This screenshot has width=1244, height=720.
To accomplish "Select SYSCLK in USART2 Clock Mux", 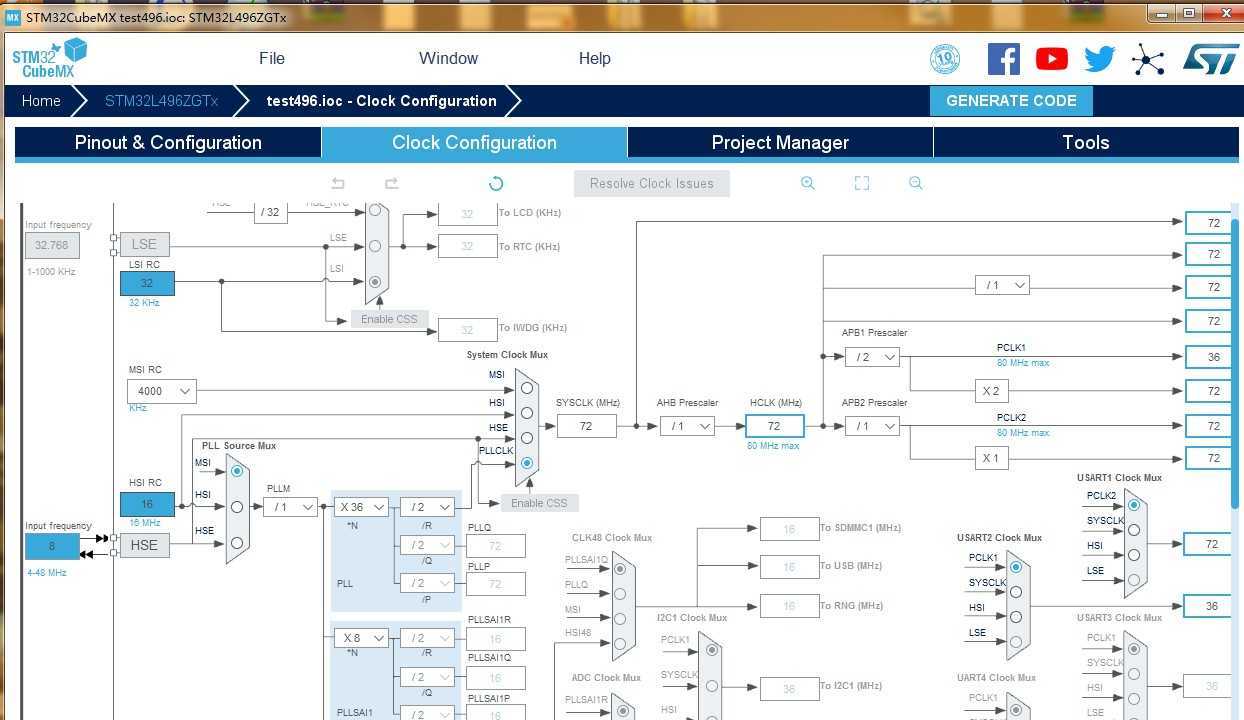I will [x=1016, y=591].
